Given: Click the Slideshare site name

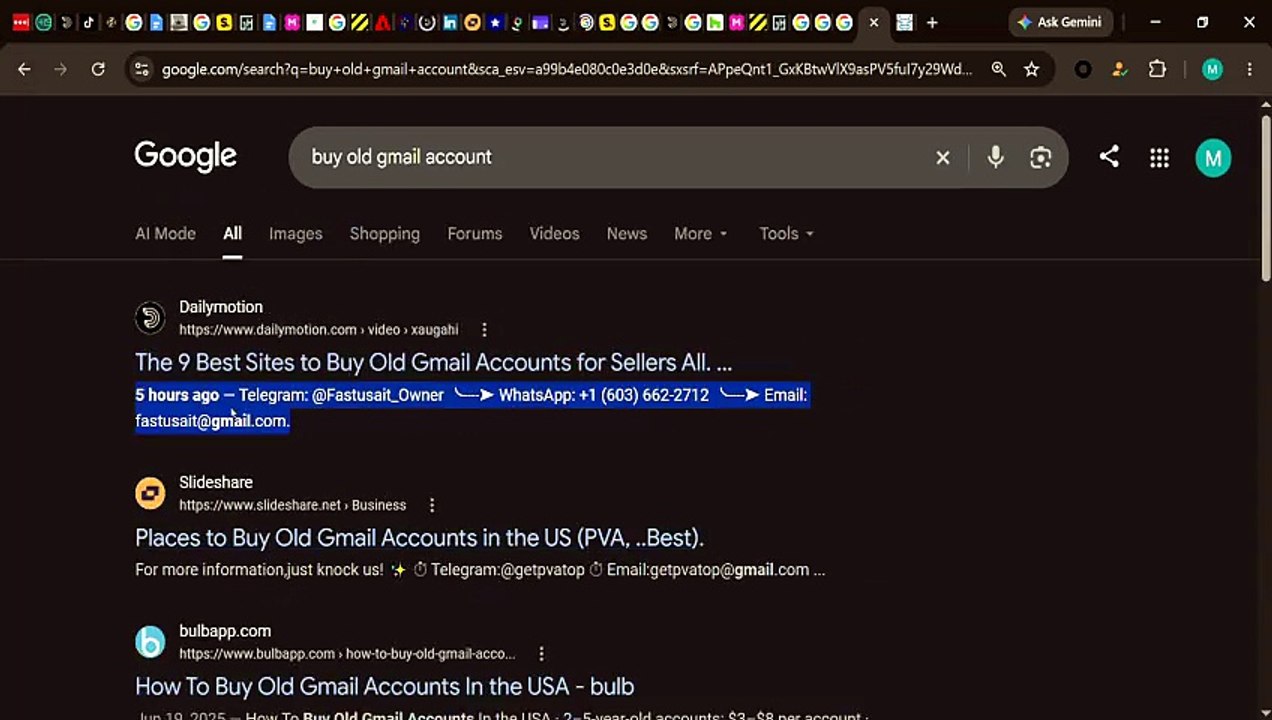Looking at the screenshot, I should (216, 482).
